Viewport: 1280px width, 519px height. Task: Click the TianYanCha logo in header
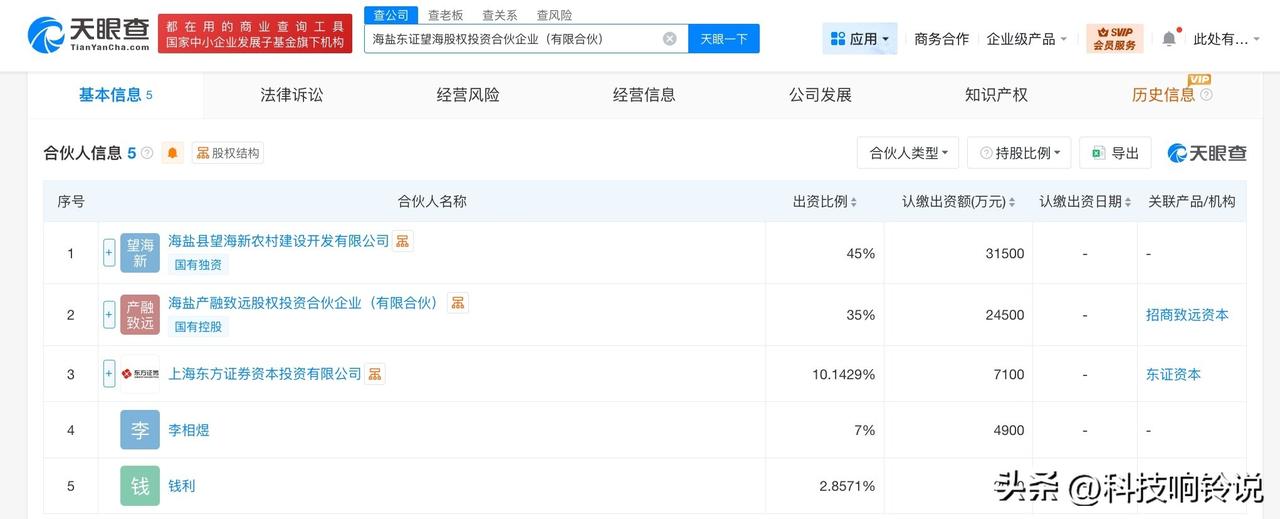89,34
